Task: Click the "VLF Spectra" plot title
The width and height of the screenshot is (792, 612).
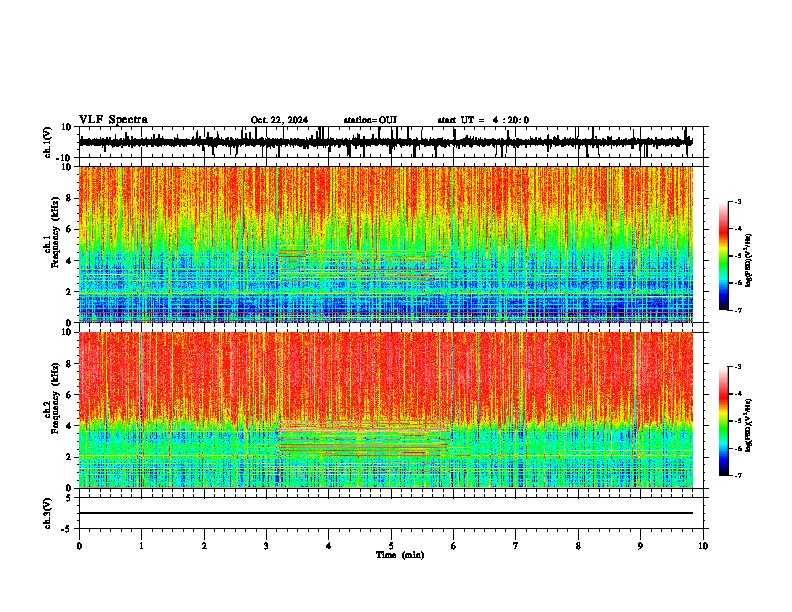Action: tap(113, 120)
